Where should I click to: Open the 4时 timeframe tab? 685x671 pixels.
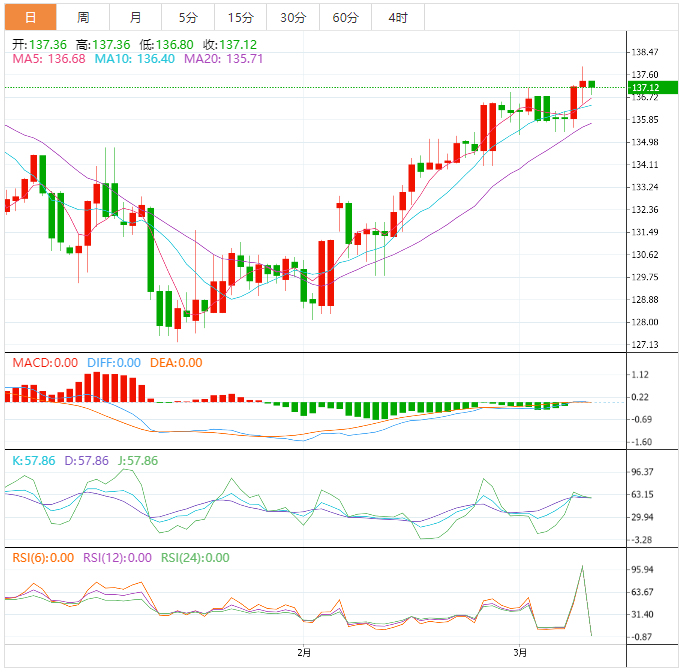(x=398, y=17)
